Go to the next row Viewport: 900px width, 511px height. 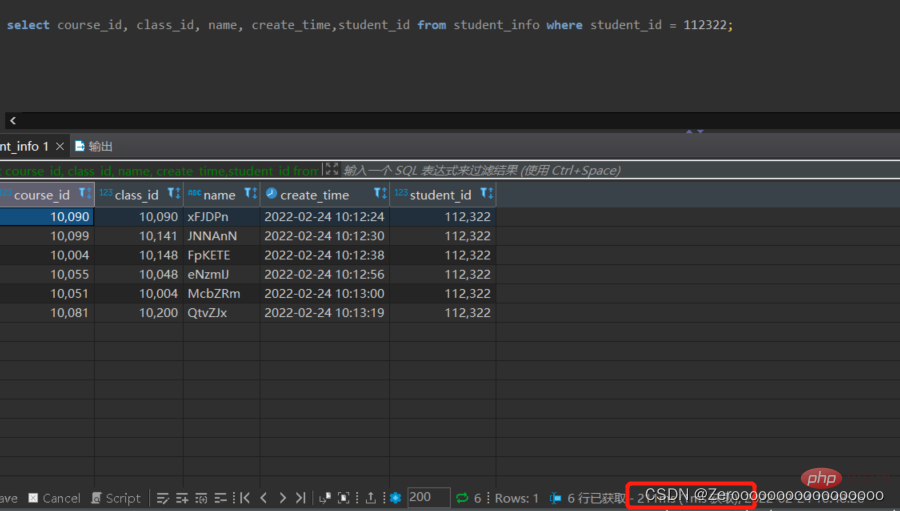coord(282,498)
